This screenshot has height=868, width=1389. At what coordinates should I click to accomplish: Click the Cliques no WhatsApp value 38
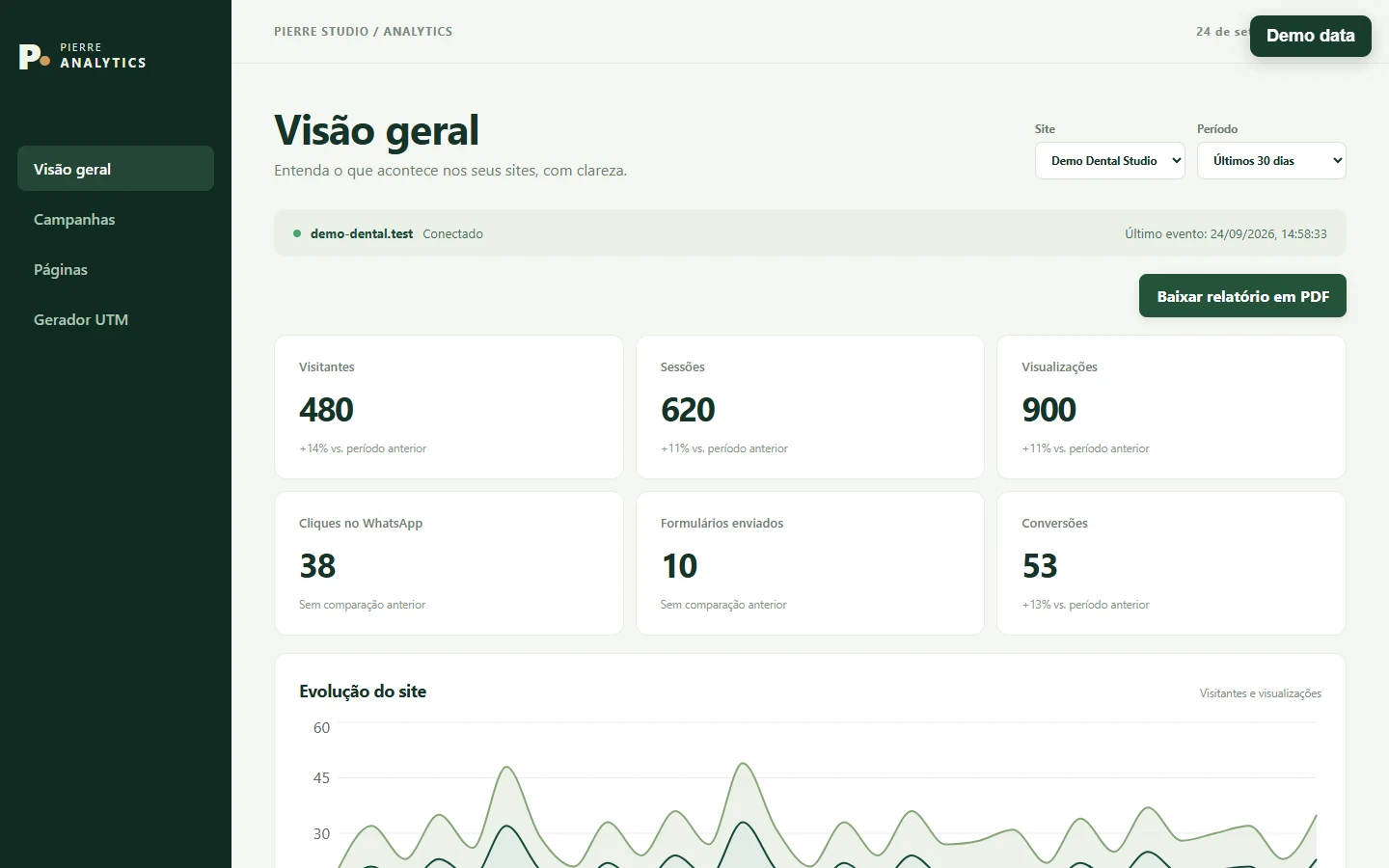pyautogui.click(x=317, y=566)
